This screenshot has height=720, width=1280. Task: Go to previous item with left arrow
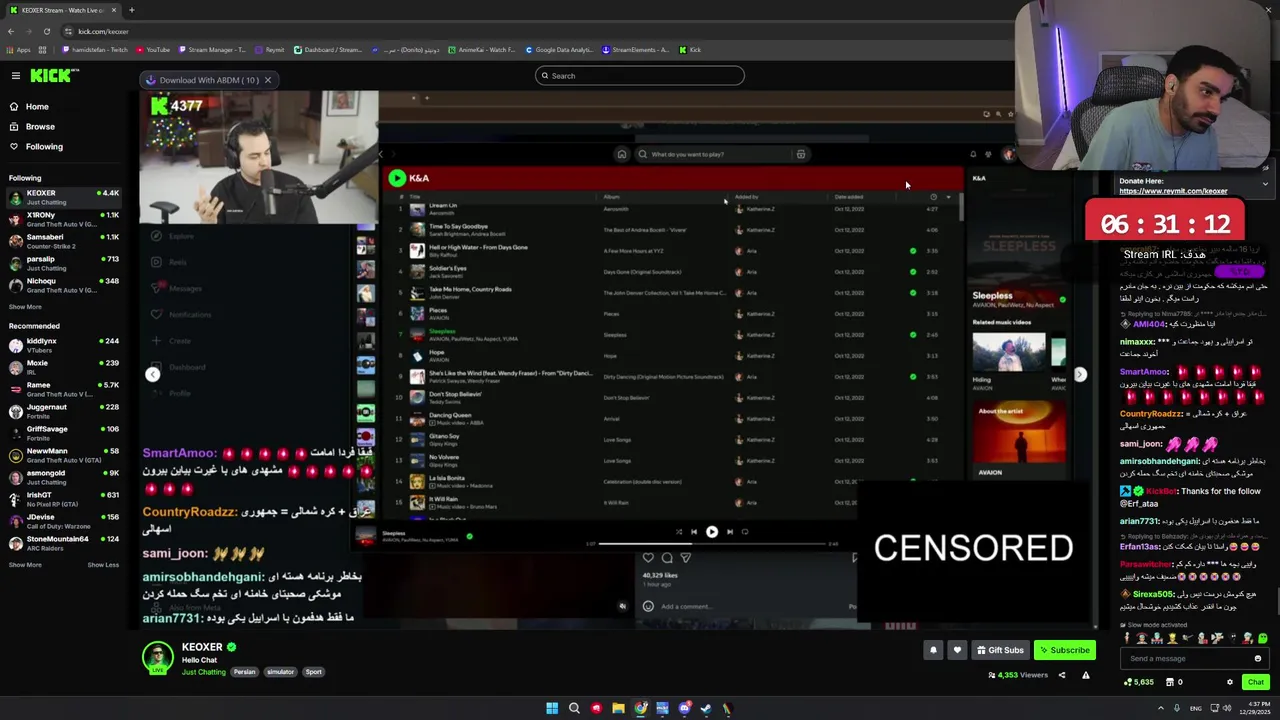(x=152, y=374)
